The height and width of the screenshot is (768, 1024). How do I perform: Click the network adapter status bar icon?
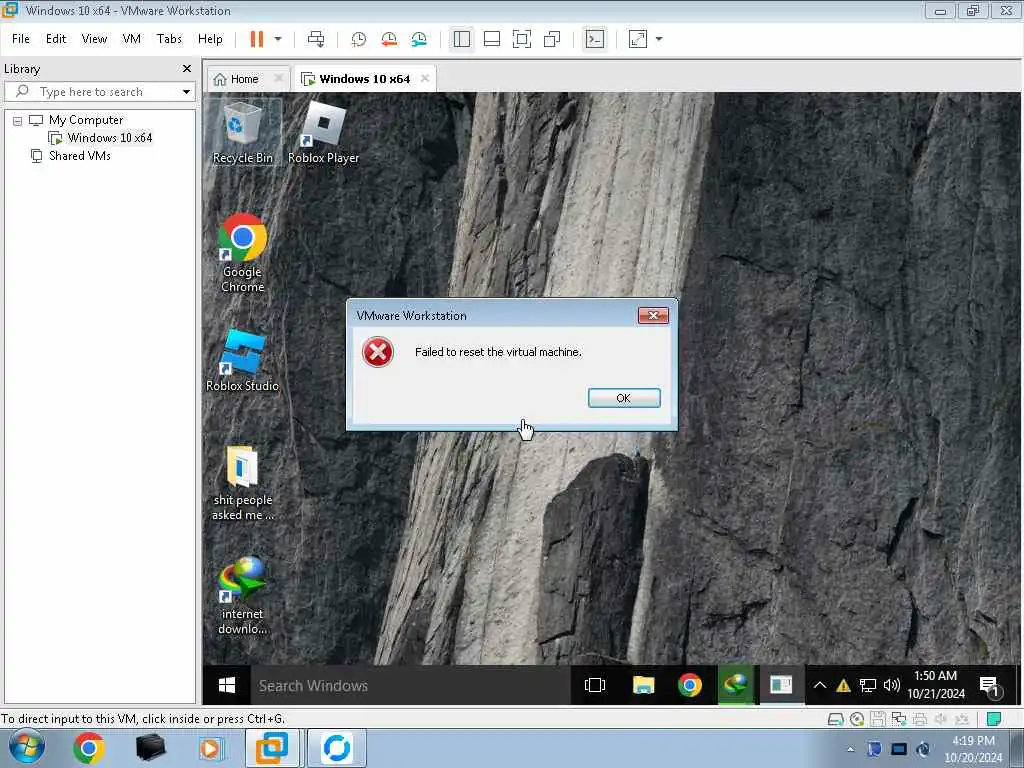(x=899, y=720)
